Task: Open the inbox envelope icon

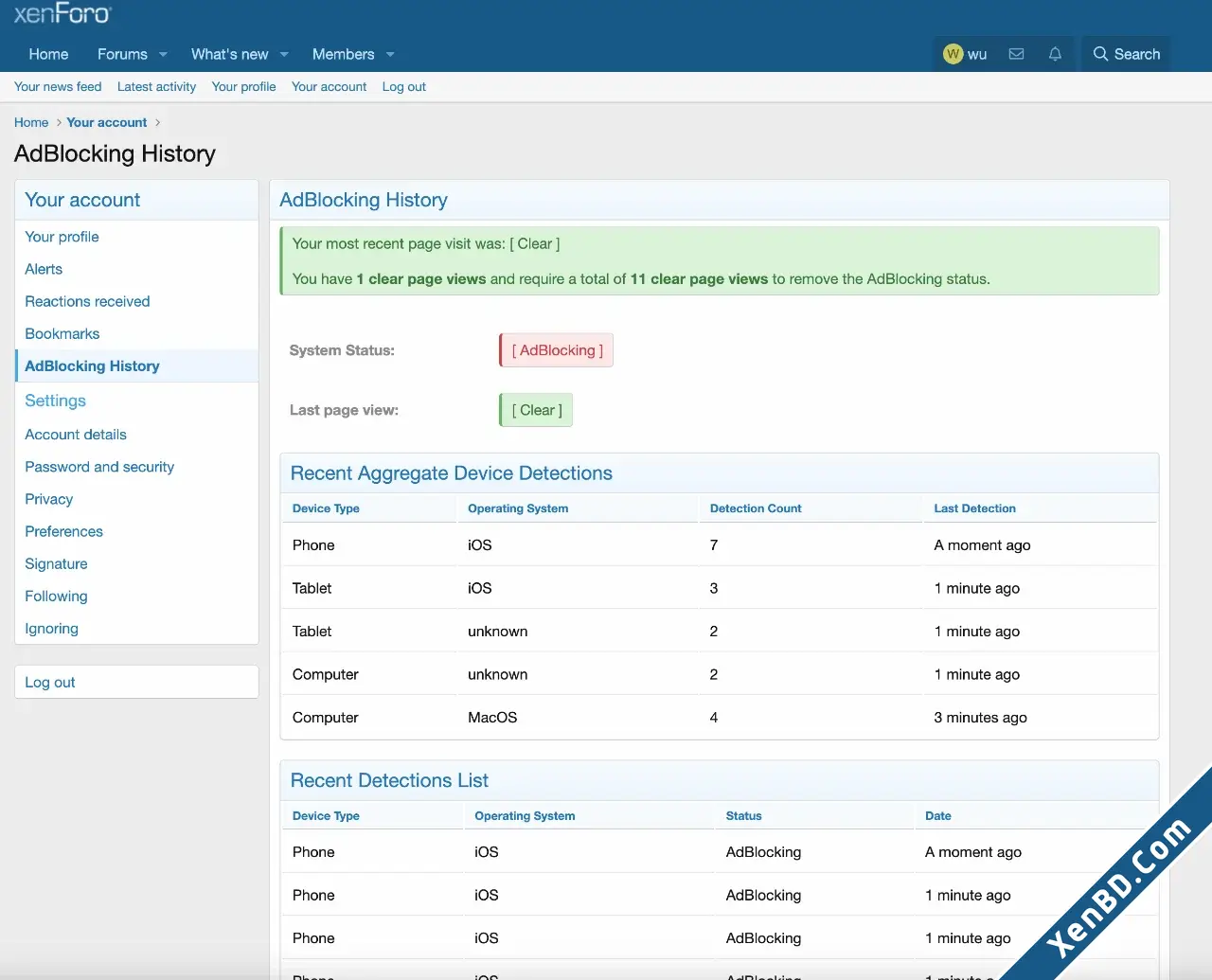Action: [x=1016, y=54]
